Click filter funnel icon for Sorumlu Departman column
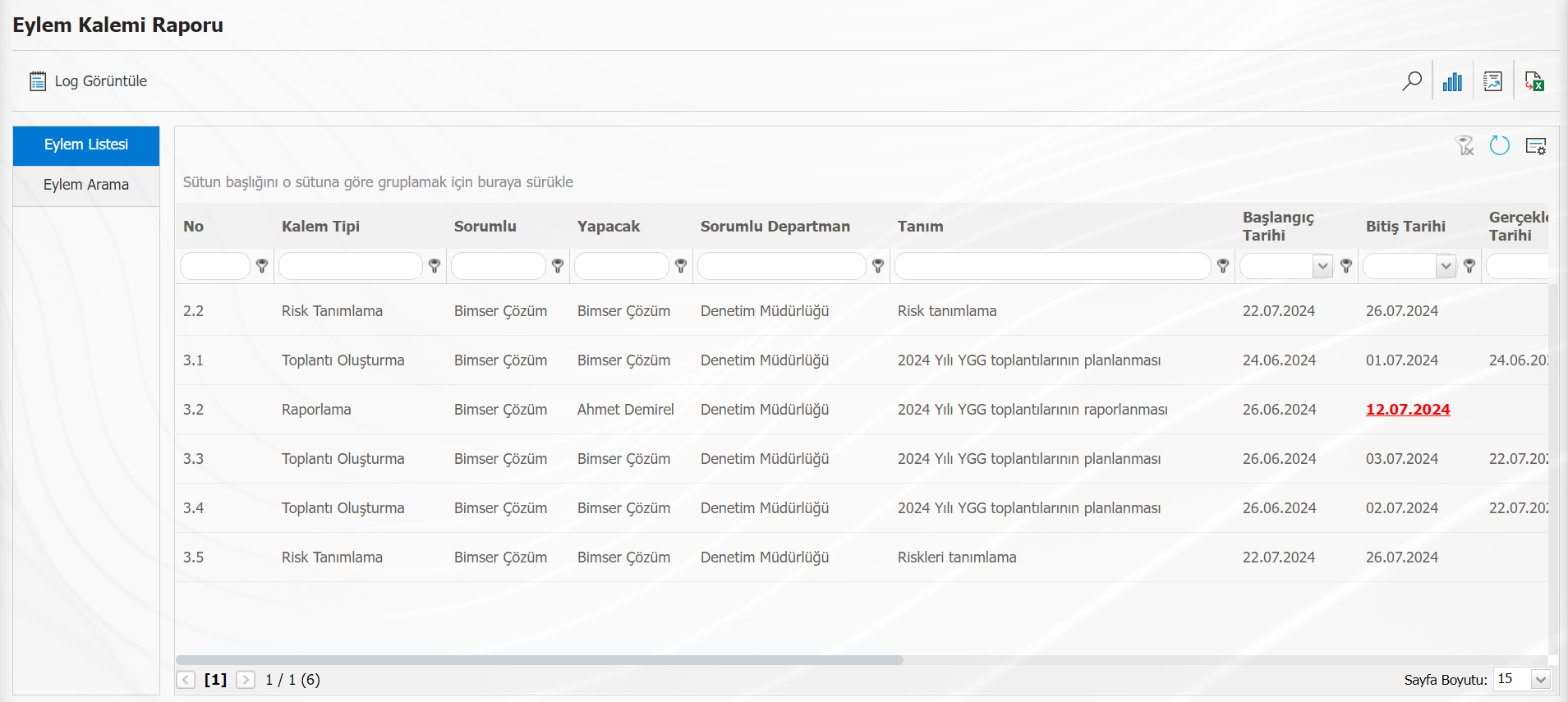The image size is (1568, 702). [x=878, y=266]
